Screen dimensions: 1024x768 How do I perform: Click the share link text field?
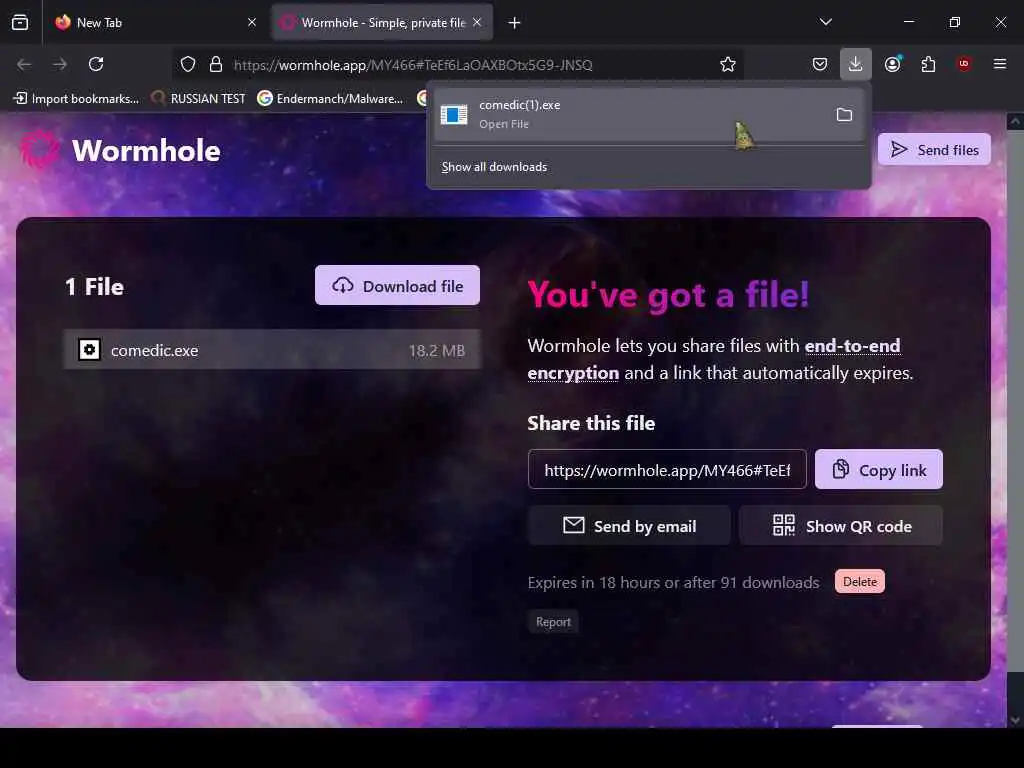(667, 470)
